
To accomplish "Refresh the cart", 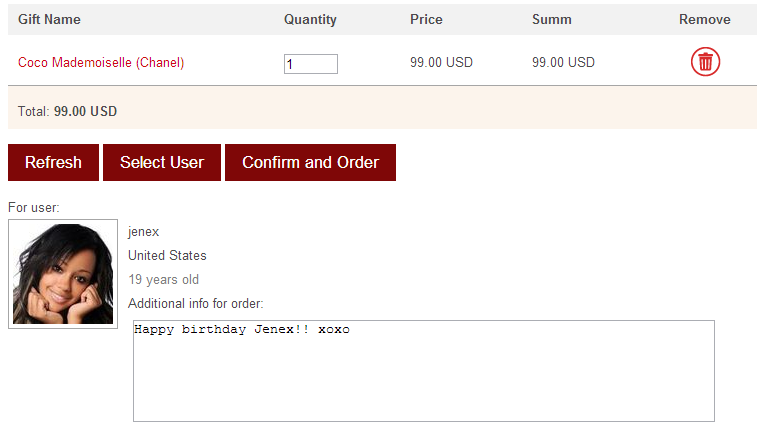I will 53,162.
